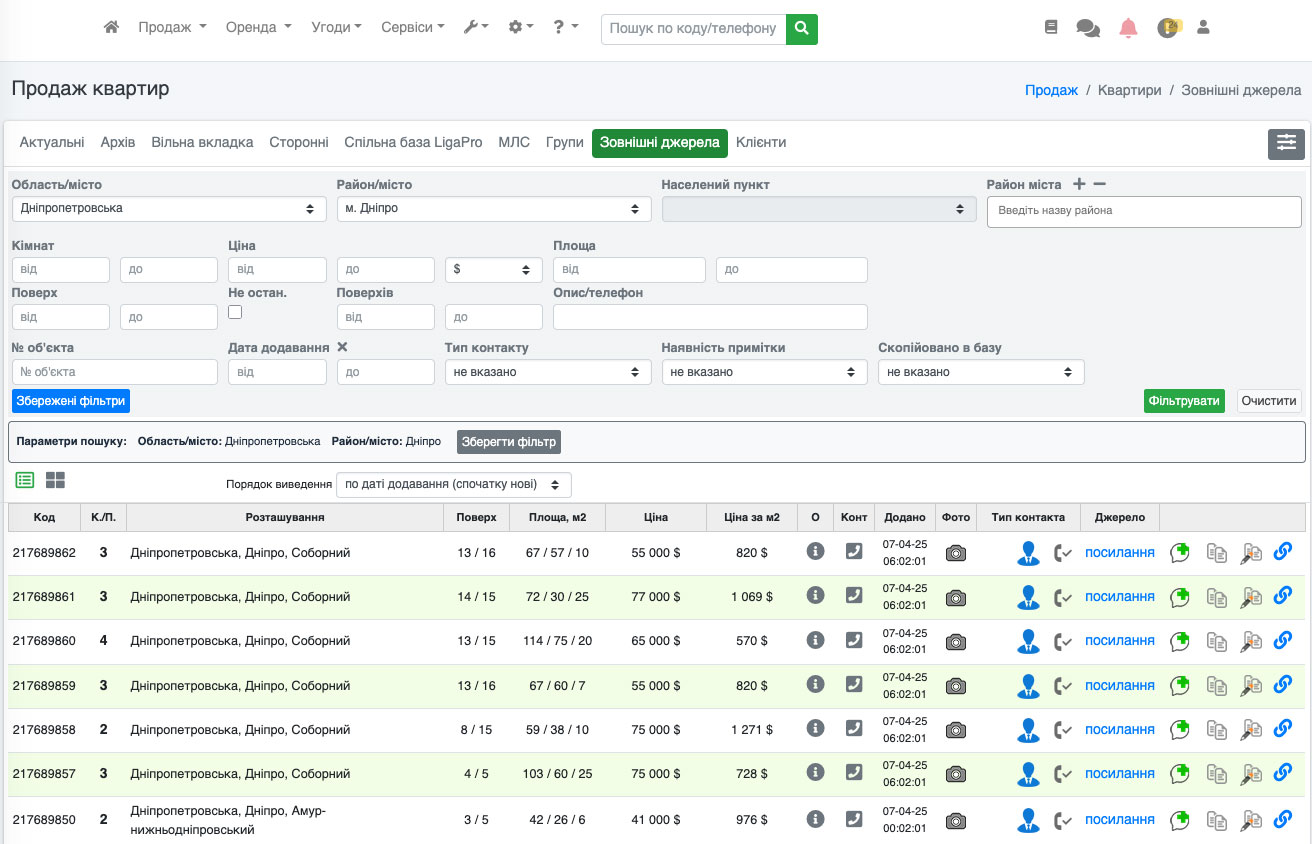The width and height of the screenshot is (1312, 844).
Task: Open filter settings sliders icon button
Action: pyautogui.click(x=1286, y=144)
